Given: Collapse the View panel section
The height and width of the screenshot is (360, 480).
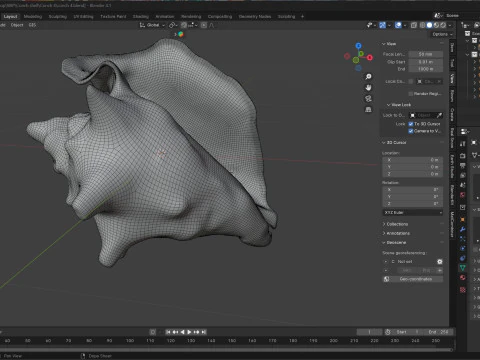Looking at the screenshot, I should 389,44.
